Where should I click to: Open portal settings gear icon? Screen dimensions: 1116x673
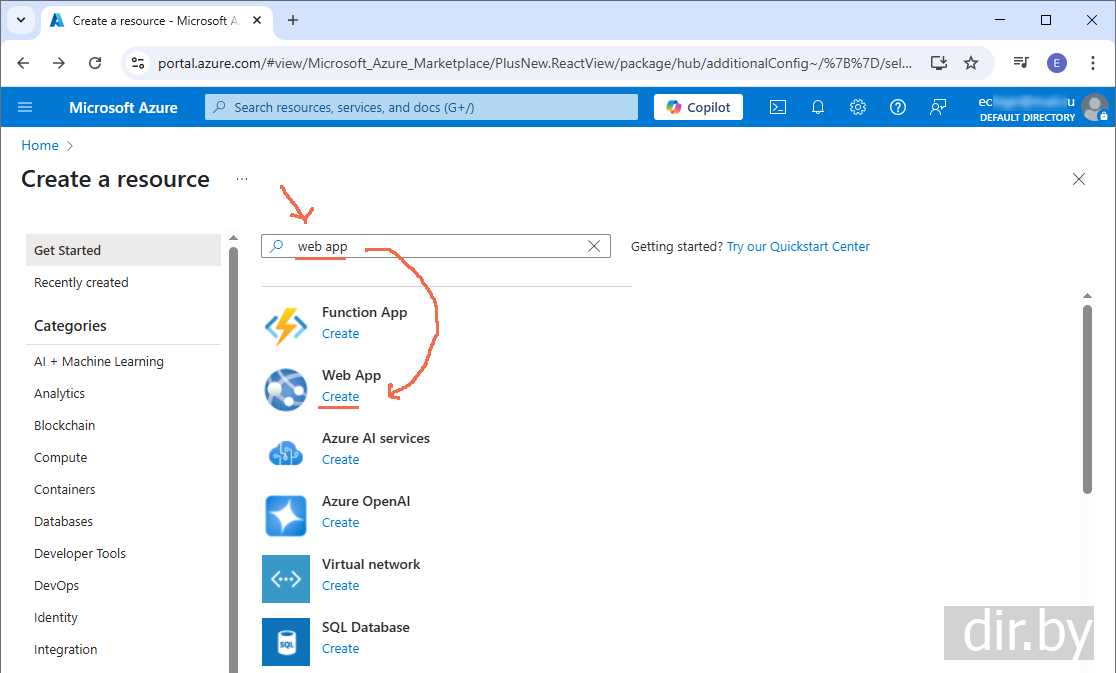(x=858, y=107)
